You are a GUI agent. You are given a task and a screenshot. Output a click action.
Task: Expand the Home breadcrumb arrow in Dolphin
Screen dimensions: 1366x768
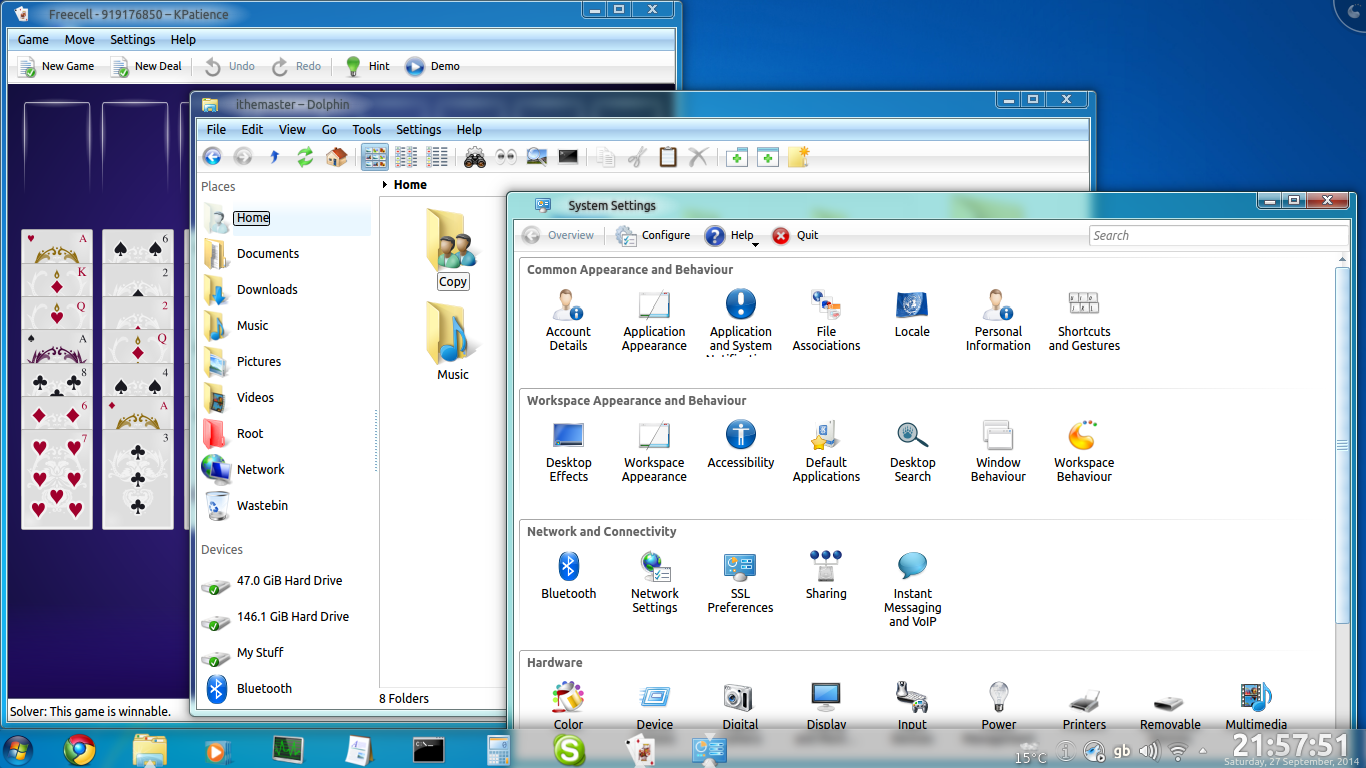pyautogui.click(x=385, y=185)
